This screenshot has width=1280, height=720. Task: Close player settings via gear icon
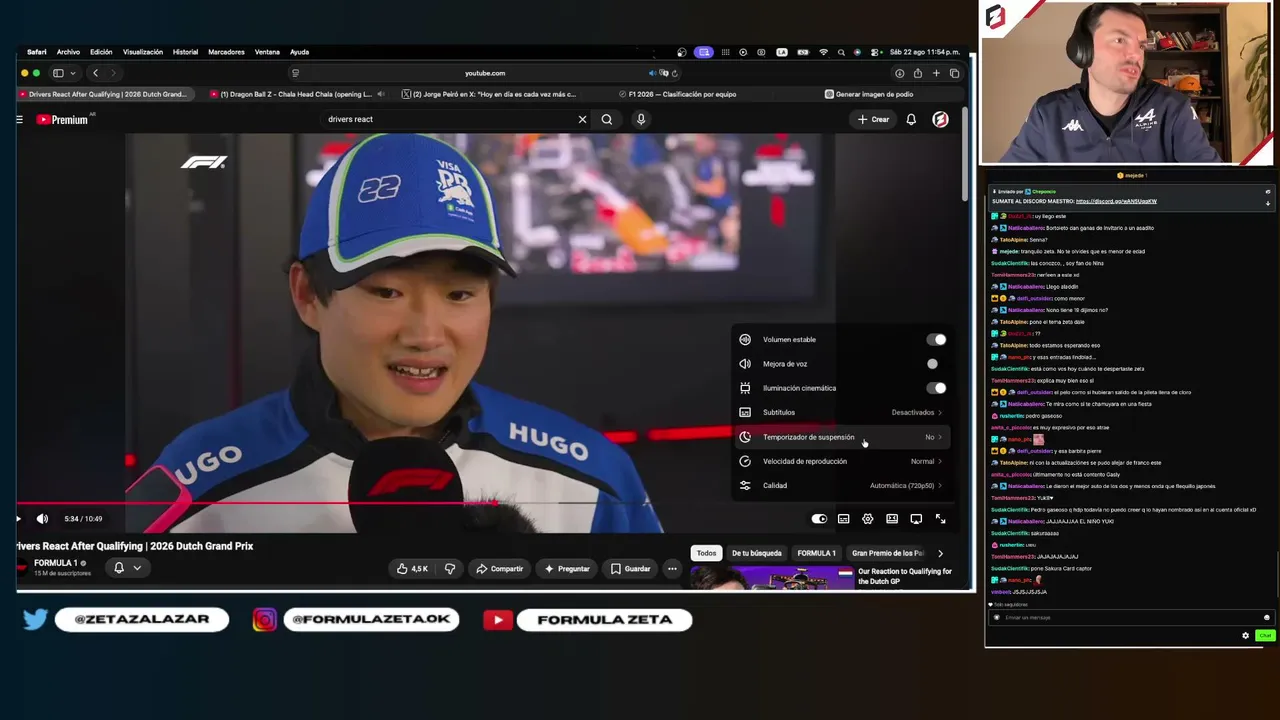(x=867, y=519)
